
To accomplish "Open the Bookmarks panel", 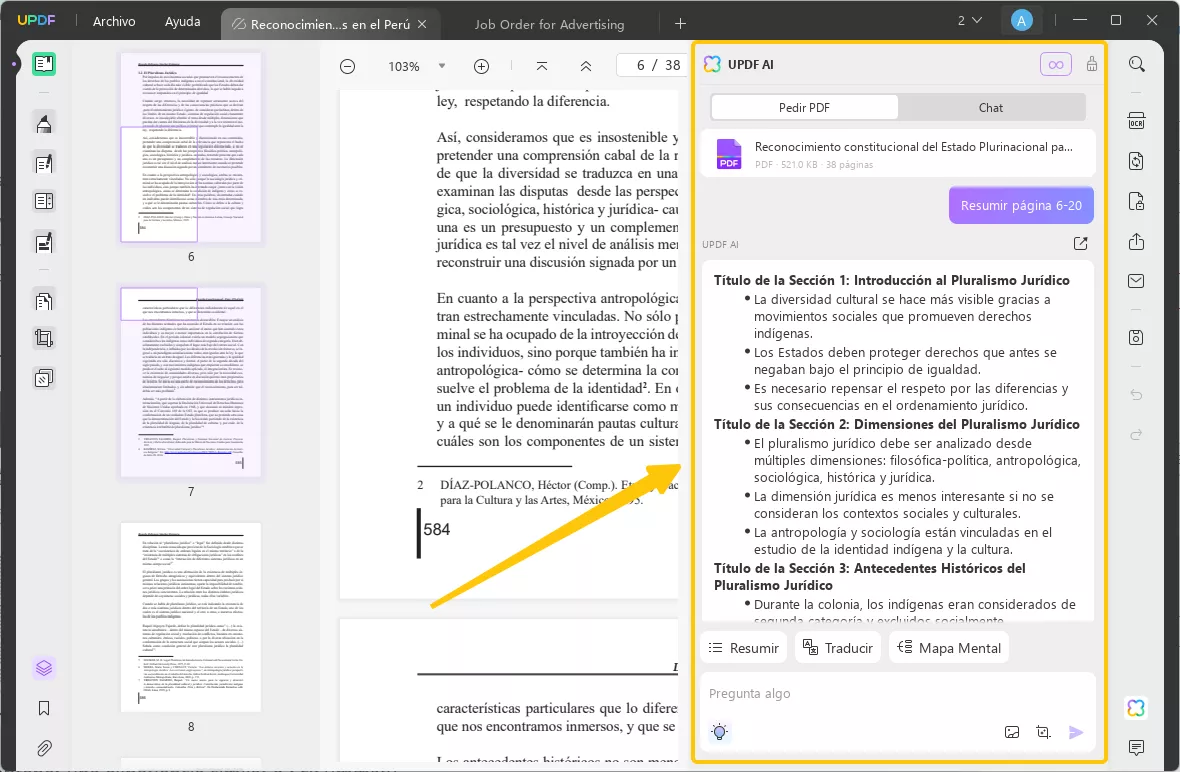I will (x=44, y=708).
